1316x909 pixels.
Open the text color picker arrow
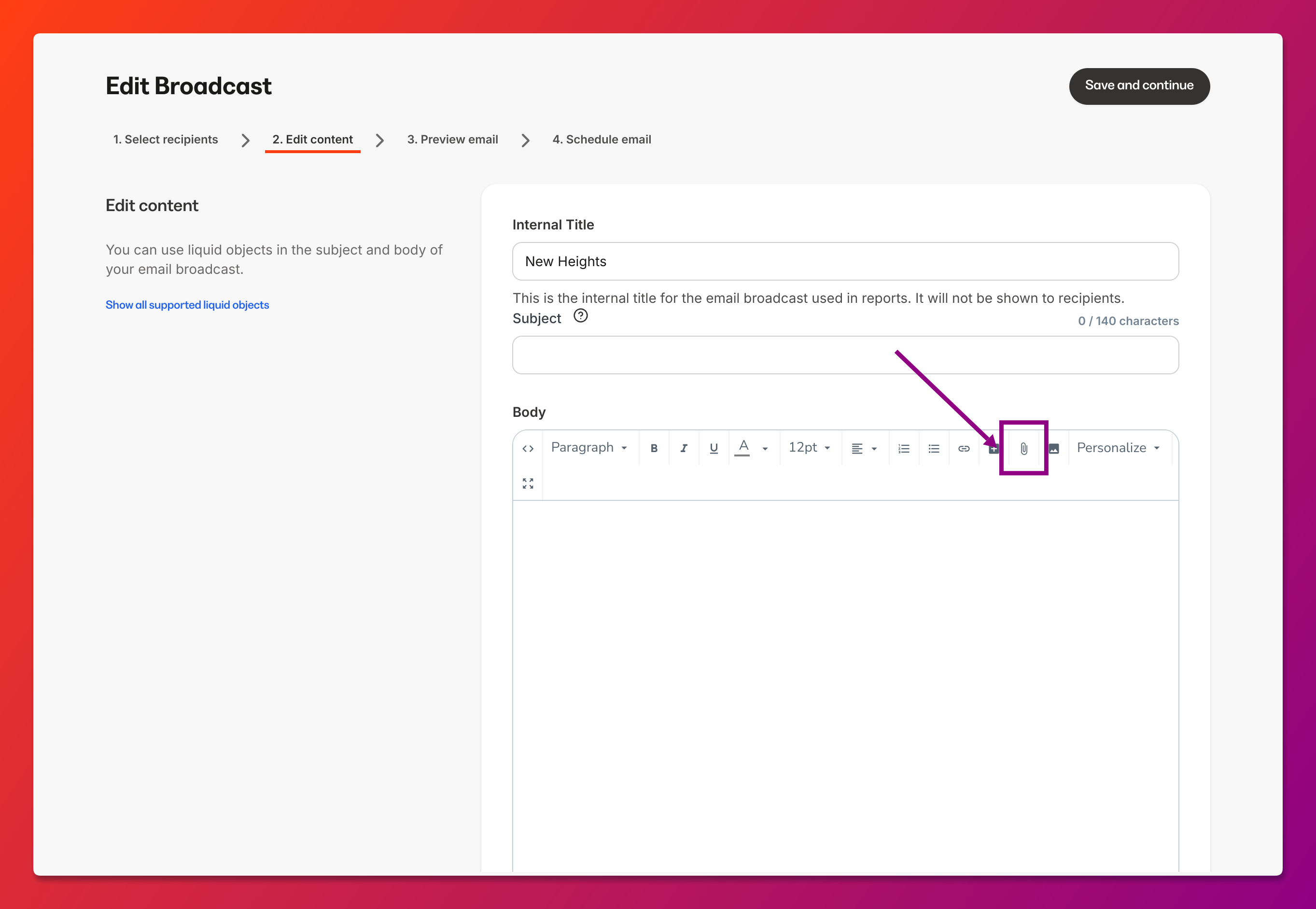[x=766, y=449]
